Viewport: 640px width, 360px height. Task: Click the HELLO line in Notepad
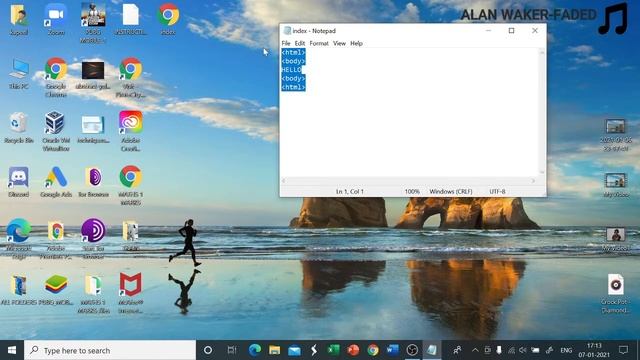tap(291, 70)
